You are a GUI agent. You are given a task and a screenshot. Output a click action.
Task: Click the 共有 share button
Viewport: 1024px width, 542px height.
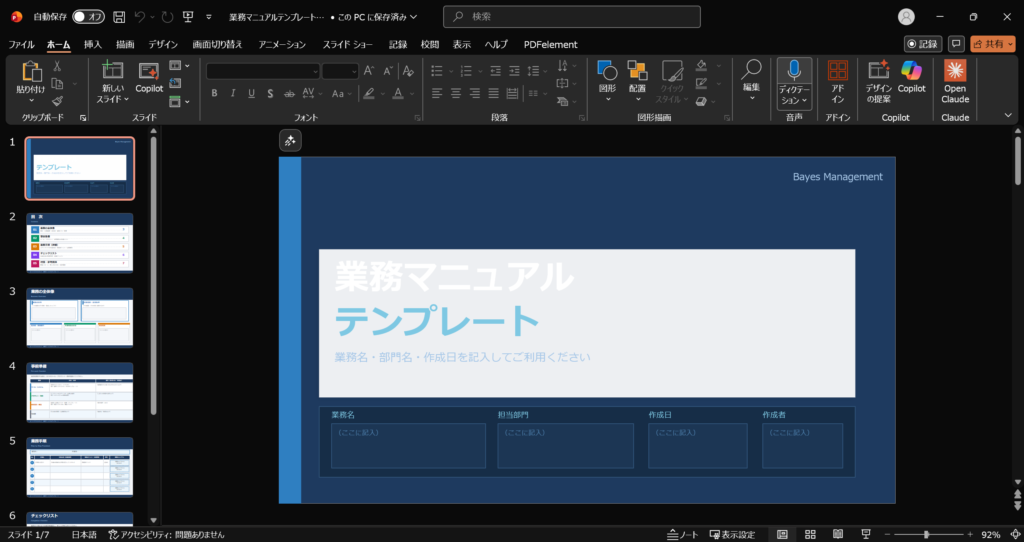pos(992,44)
